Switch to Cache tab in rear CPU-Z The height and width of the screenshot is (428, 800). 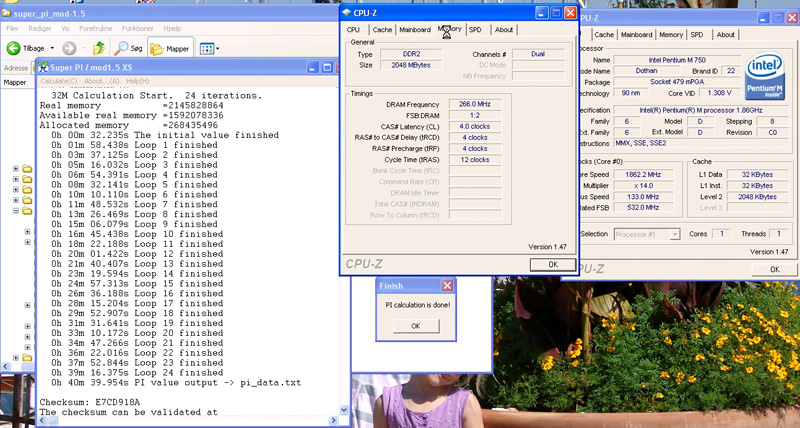604,35
